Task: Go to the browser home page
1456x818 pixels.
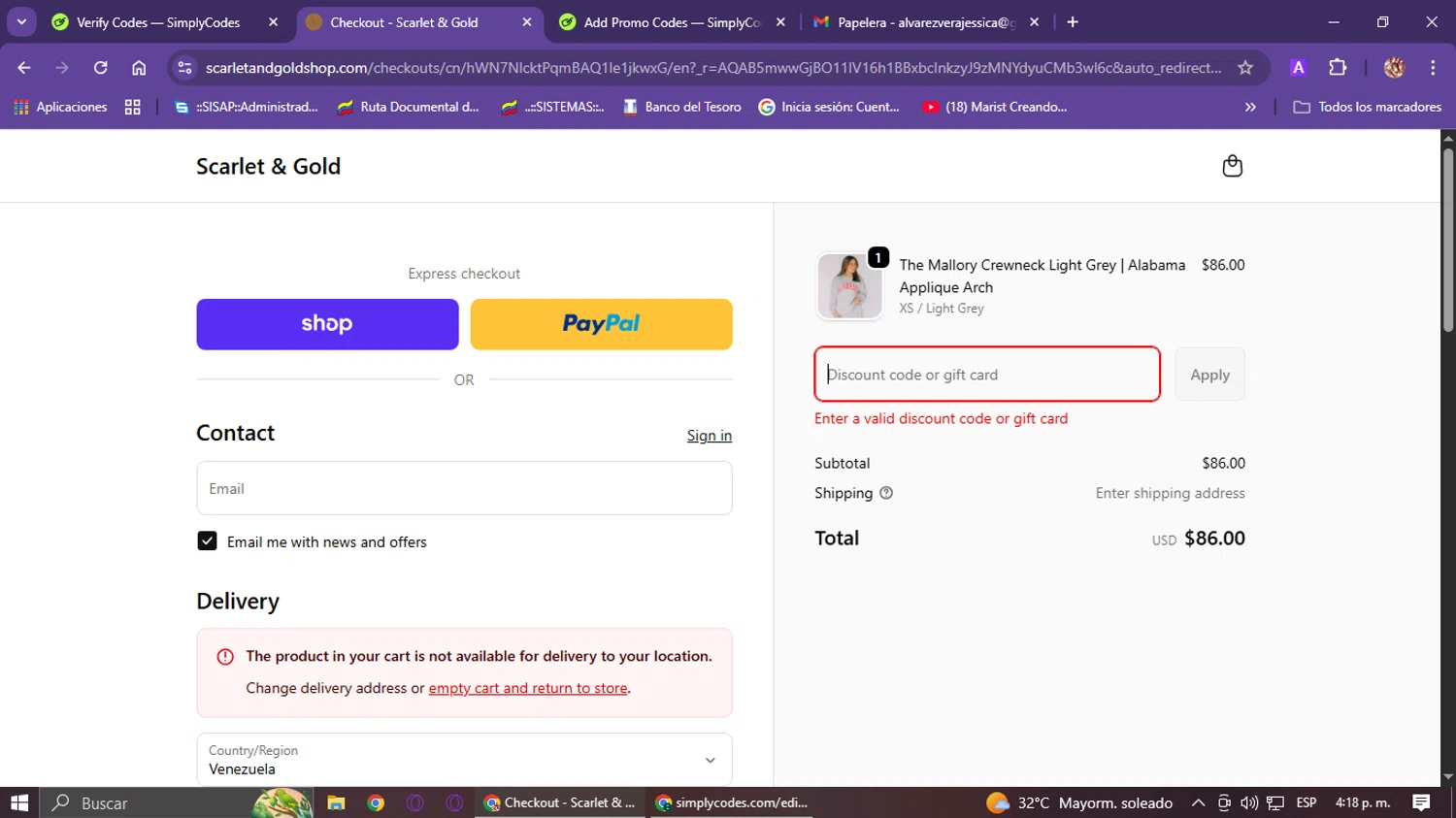Action: click(x=139, y=68)
